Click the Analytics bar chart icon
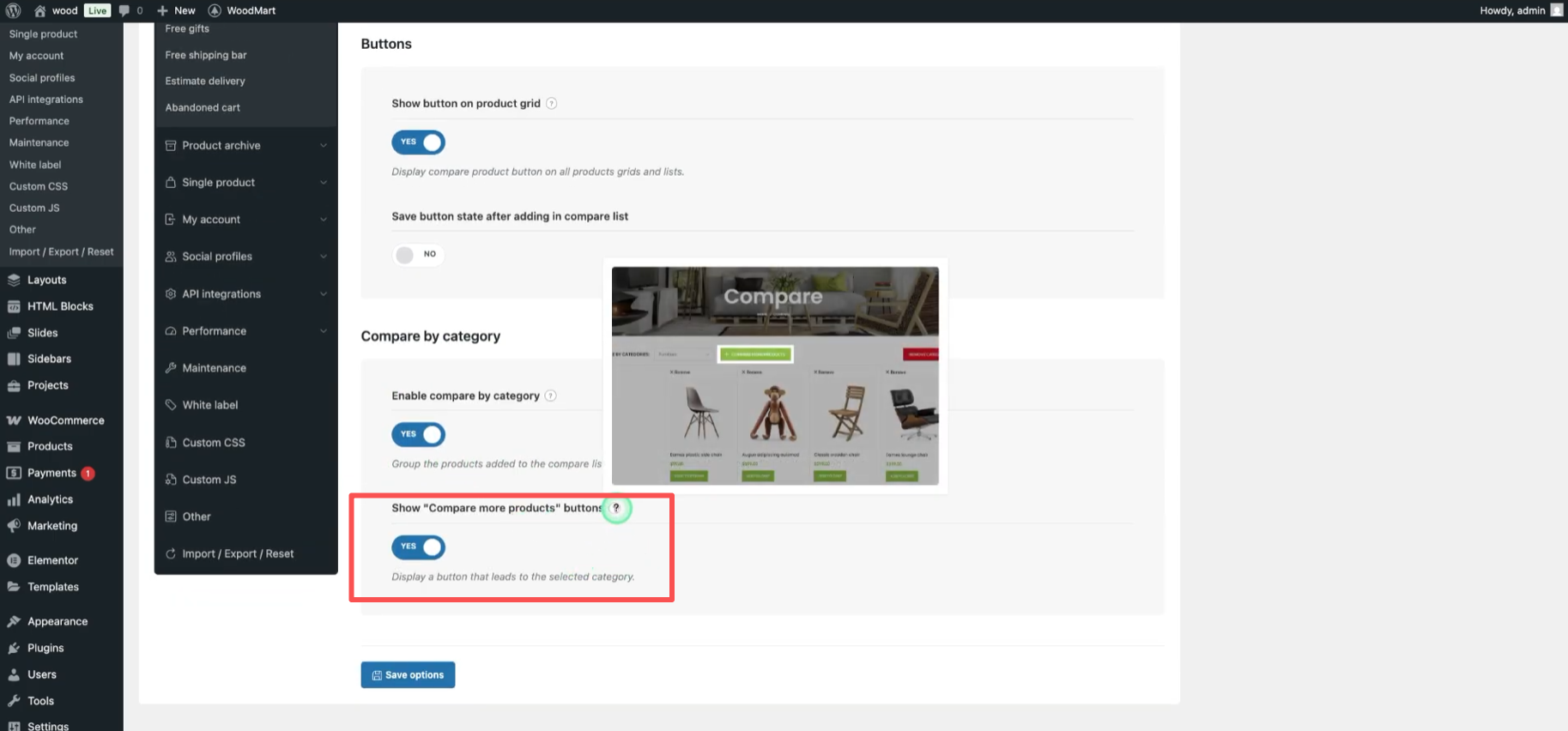 click(x=14, y=499)
